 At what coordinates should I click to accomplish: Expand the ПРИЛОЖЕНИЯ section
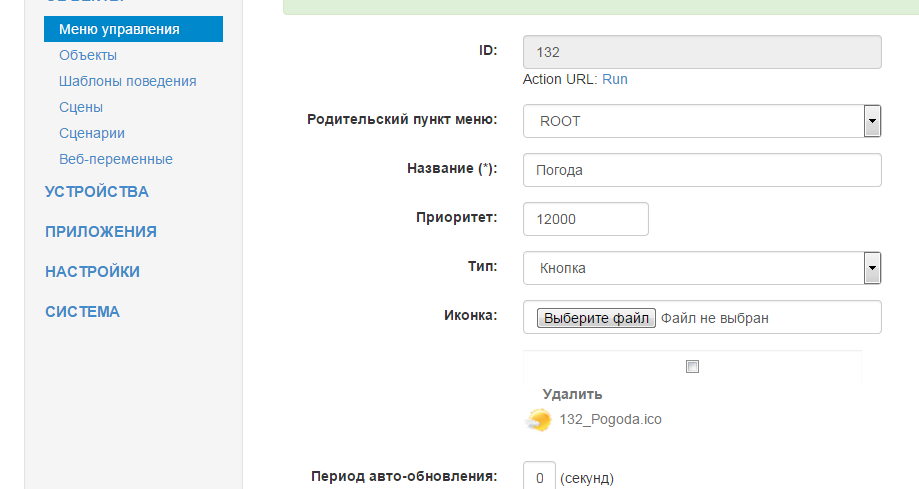tap(101, 232)
